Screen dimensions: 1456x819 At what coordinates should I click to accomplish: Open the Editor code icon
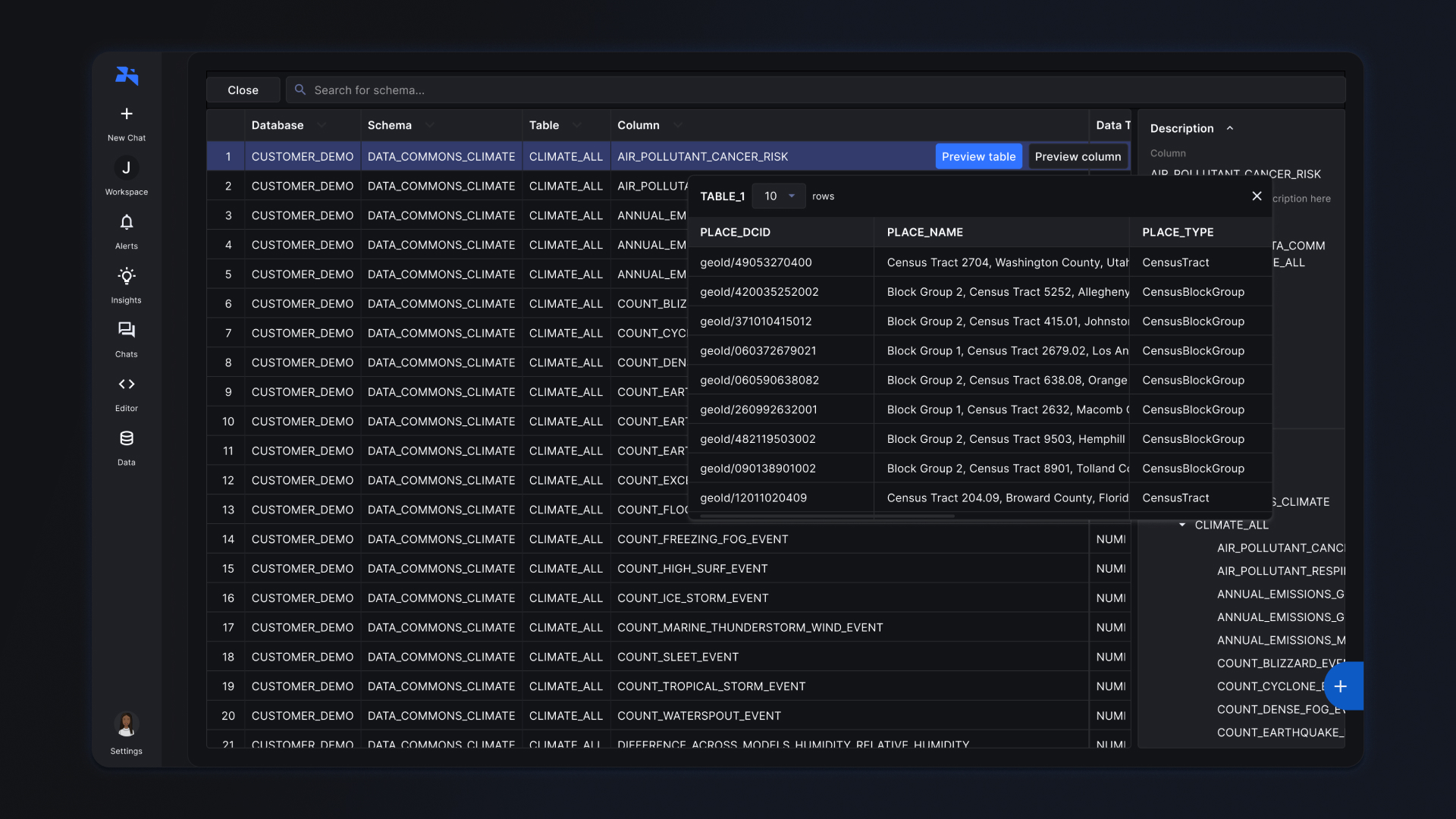127,384
